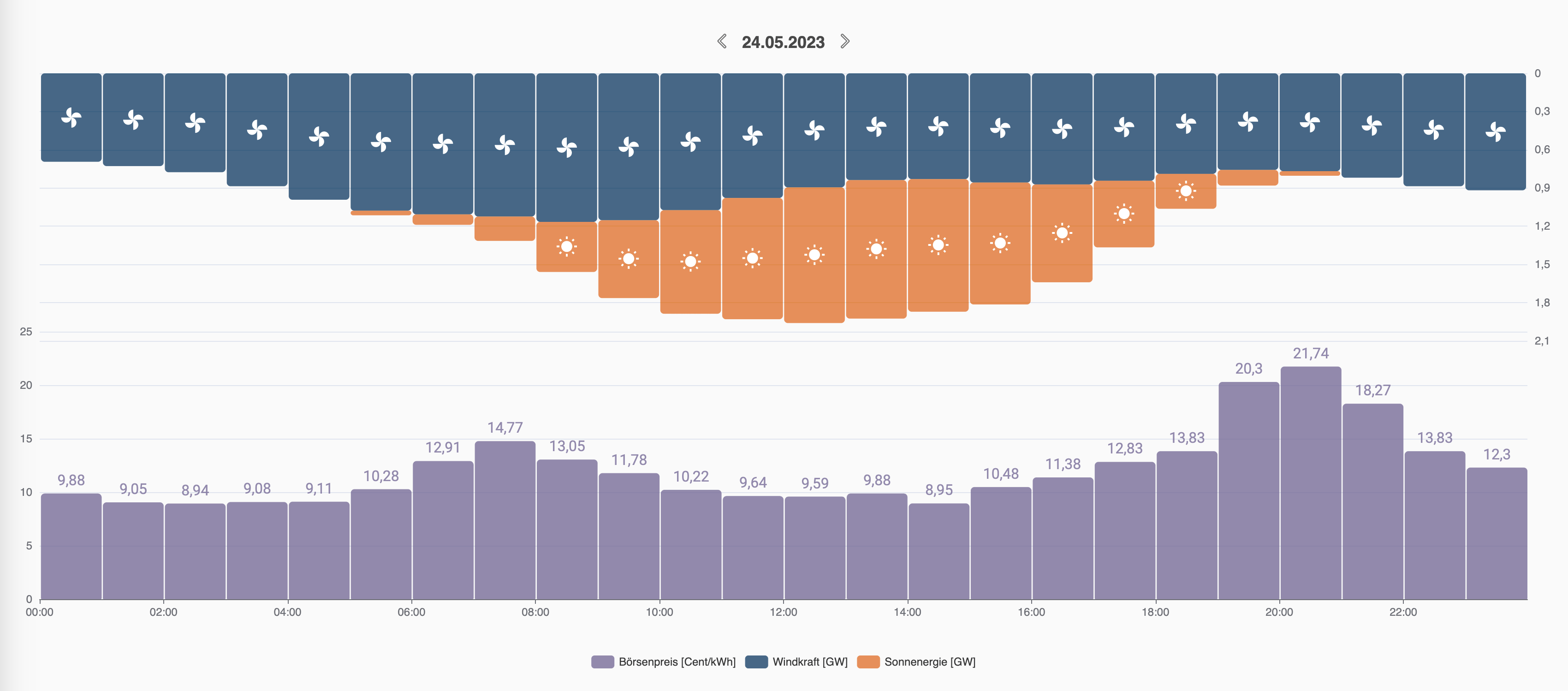
Task: Click the wind turbine icon at 12:00
Action: point(814,130)
